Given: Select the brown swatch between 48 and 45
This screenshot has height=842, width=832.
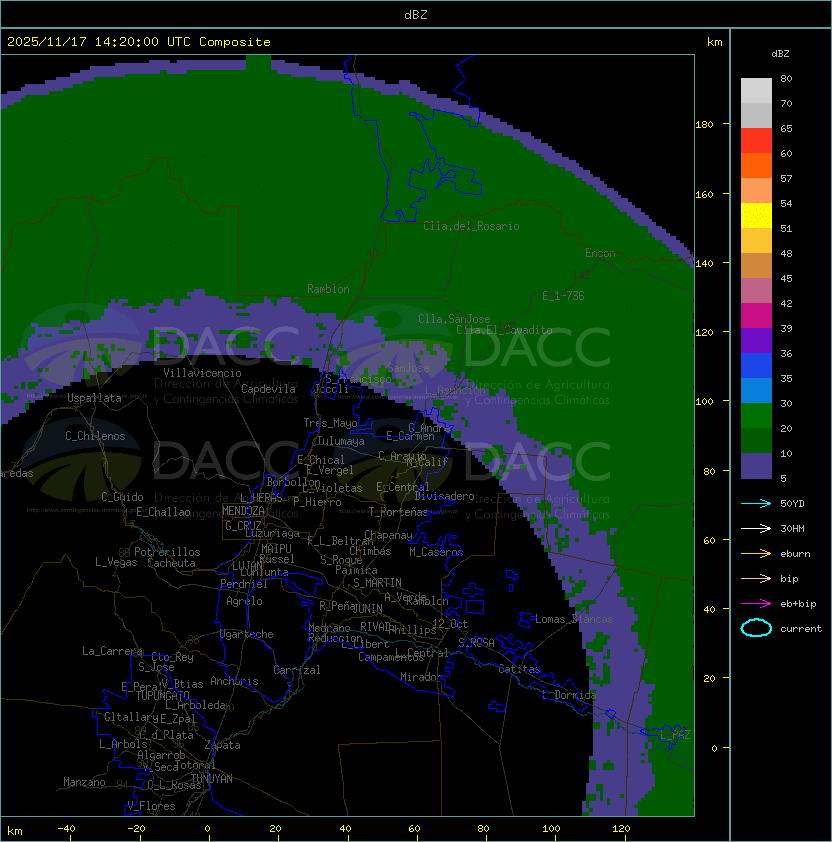Looking at the screenshot, I should click(x=756, y=265).
